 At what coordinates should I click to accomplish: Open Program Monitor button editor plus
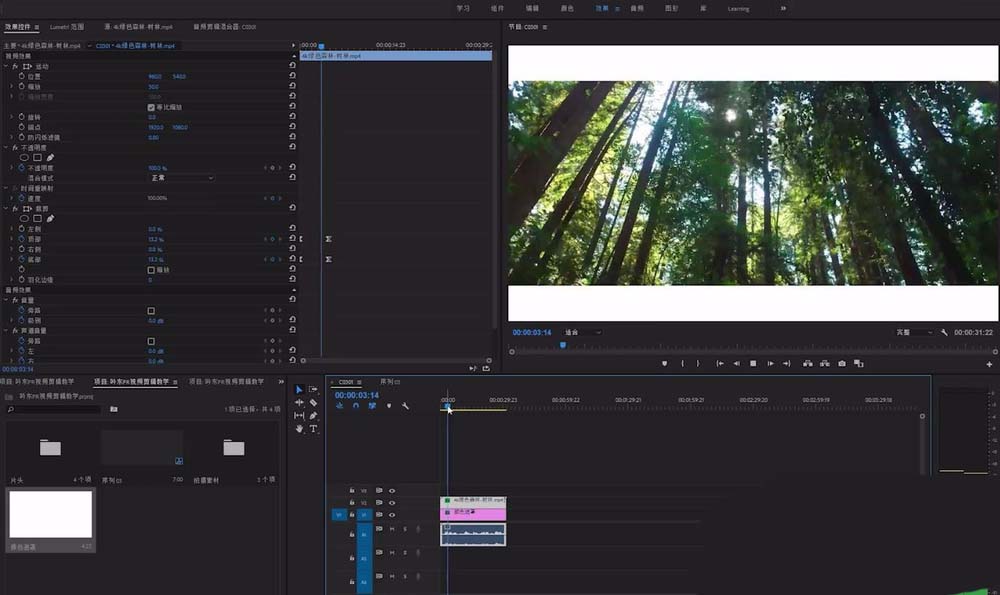coord(989,364)
